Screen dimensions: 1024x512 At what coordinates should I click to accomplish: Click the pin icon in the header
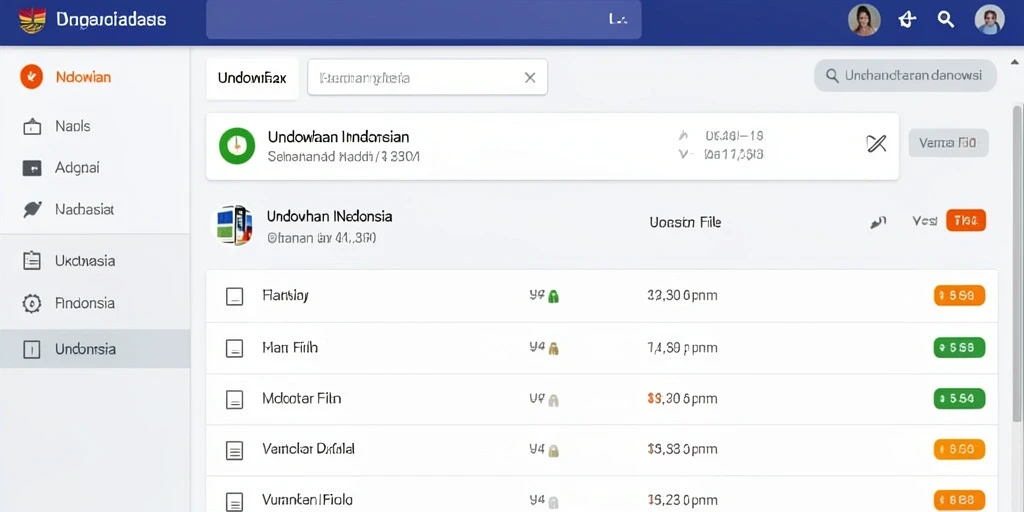906,20
